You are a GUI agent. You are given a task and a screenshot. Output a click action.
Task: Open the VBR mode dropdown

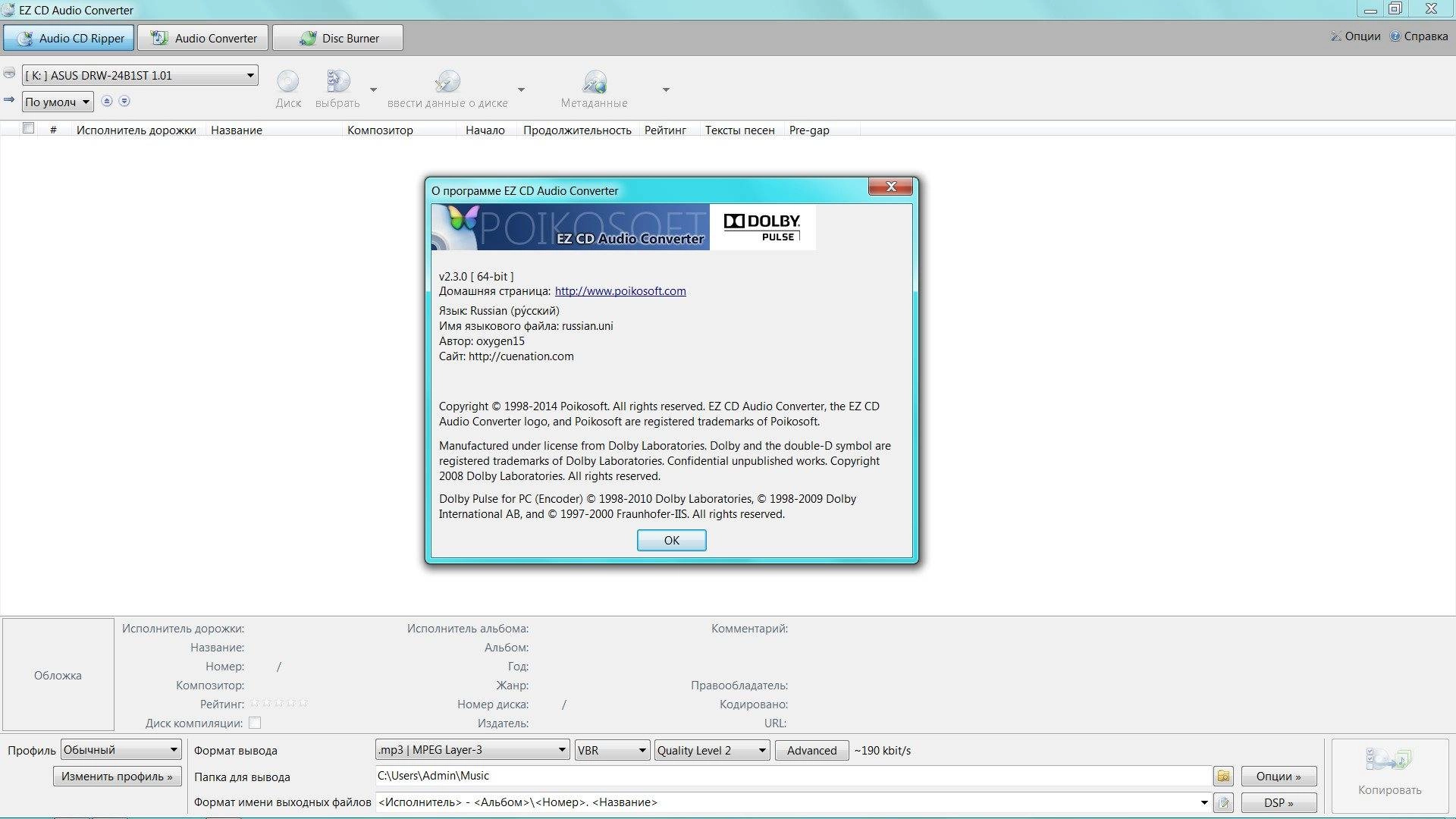click(612, 750)
